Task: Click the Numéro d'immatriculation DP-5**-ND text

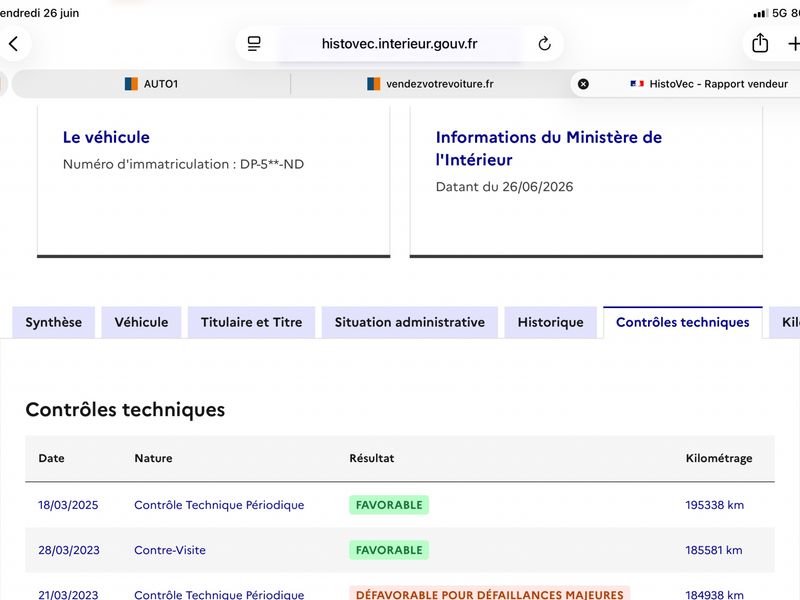Action: coord(183,164)
